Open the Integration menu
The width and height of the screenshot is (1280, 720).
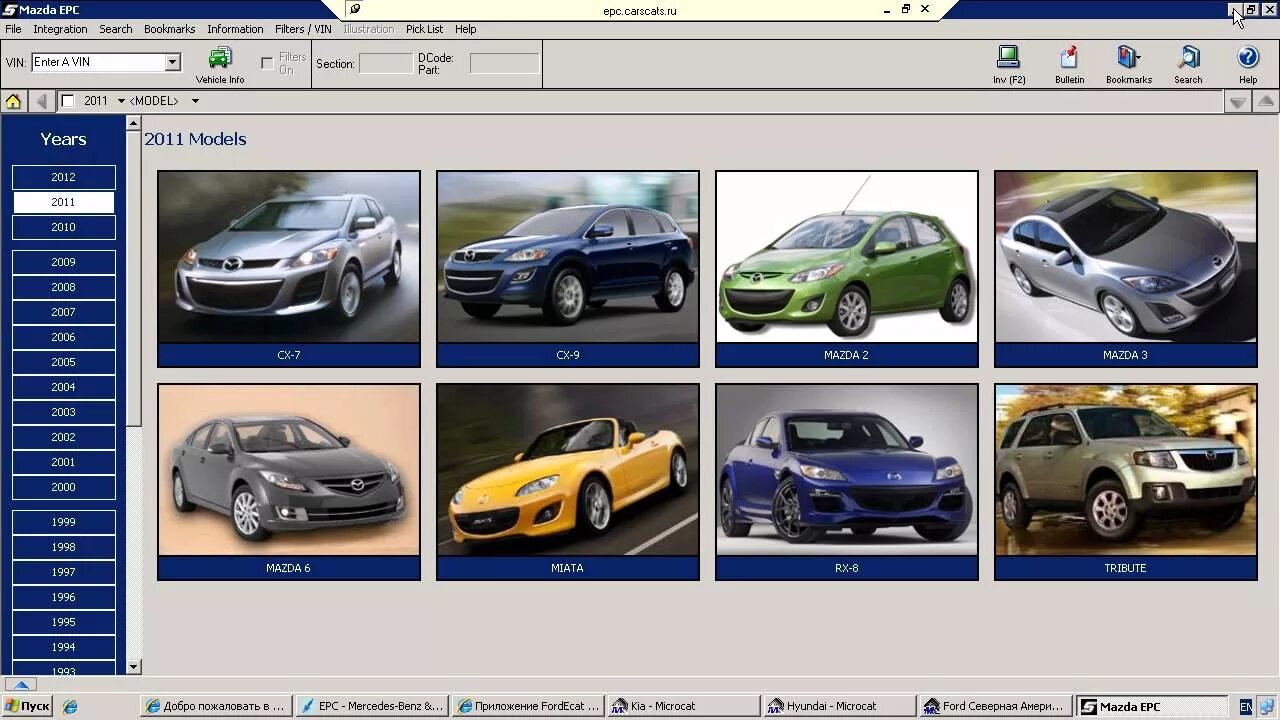coord(60,29)
